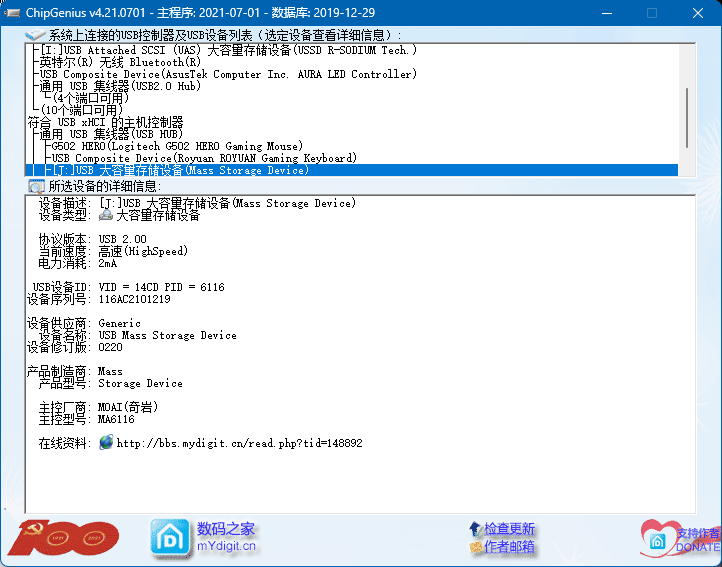Click the 检查更新 link
Viewport: 722px width, 567px height.
coord(509,528)
